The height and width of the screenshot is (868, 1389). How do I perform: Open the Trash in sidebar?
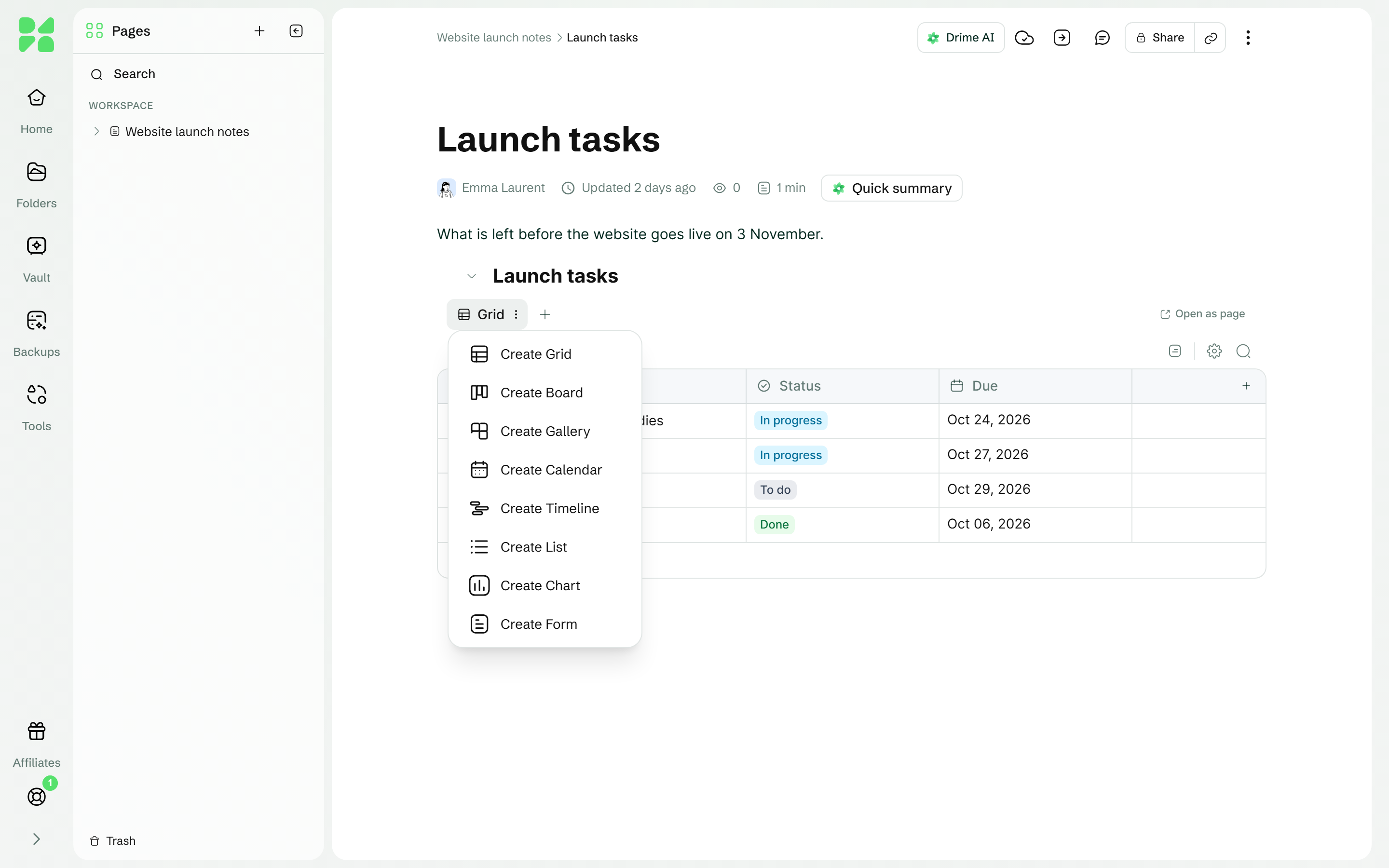coord(113,841)
